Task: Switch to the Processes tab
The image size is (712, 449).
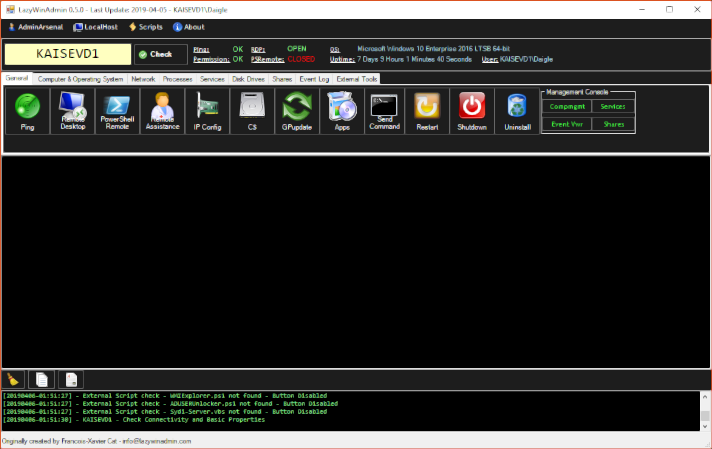Action: pyautogui.click(x=178, y=79)
